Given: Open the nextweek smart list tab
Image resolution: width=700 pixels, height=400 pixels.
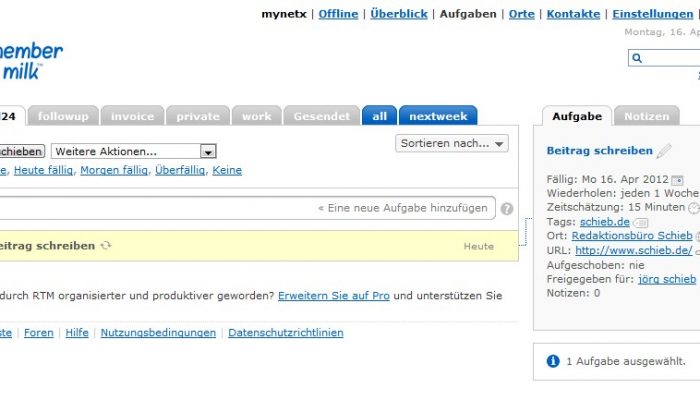Looking at the screenshot, I should pyautogui.click(x=438, y=116).
